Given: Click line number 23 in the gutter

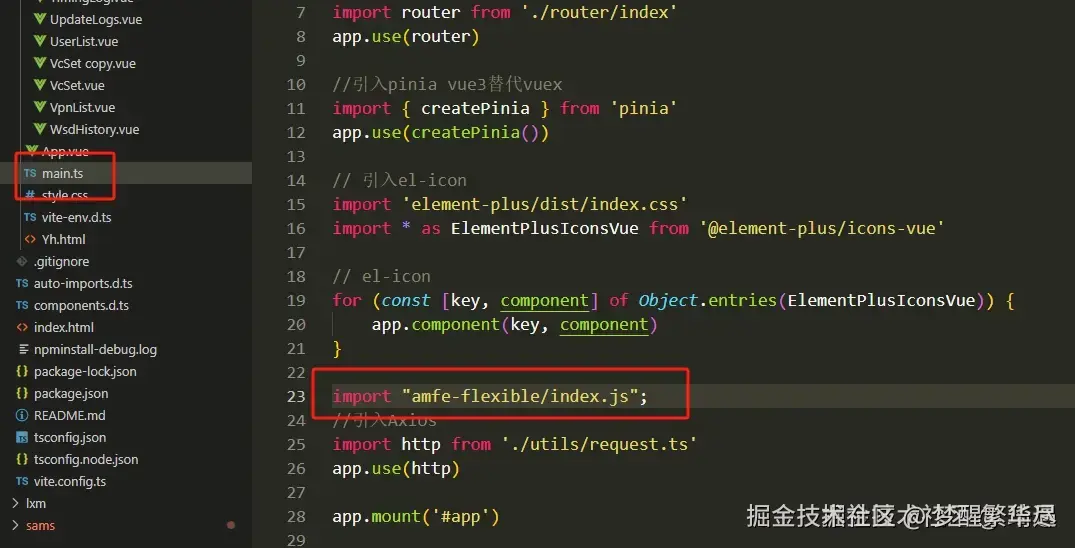Looking at the screenshot, I should (295, 396).
